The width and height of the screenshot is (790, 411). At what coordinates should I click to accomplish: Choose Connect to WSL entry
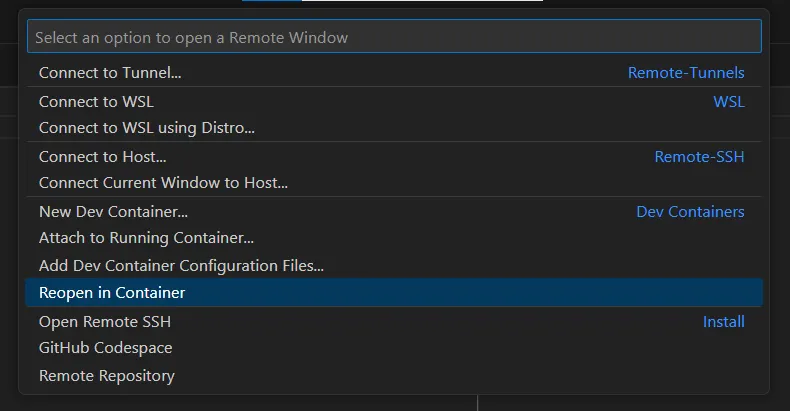pos(96,102)
